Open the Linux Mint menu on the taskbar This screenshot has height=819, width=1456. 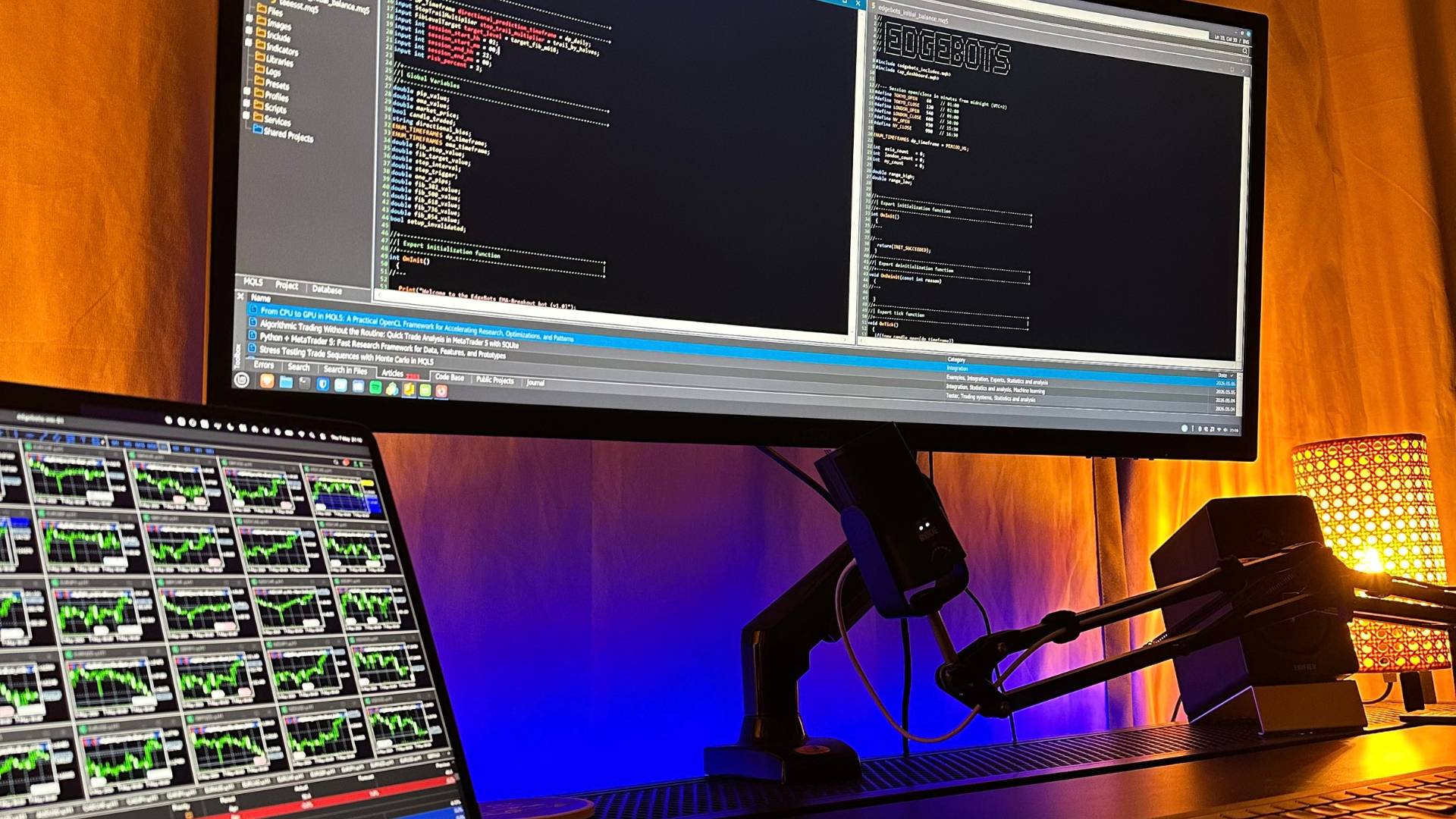click(242, 380)
